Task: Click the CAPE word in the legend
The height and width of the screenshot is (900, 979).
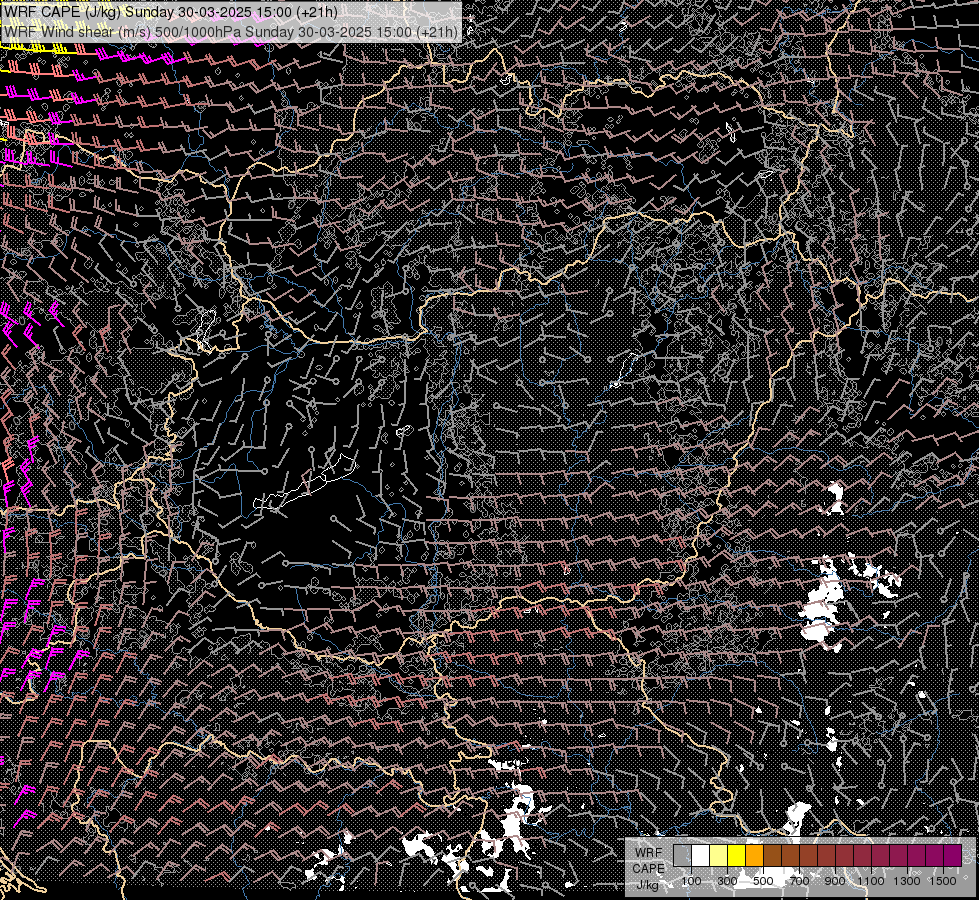Action: pyautogui.click(x=649, y=868)
